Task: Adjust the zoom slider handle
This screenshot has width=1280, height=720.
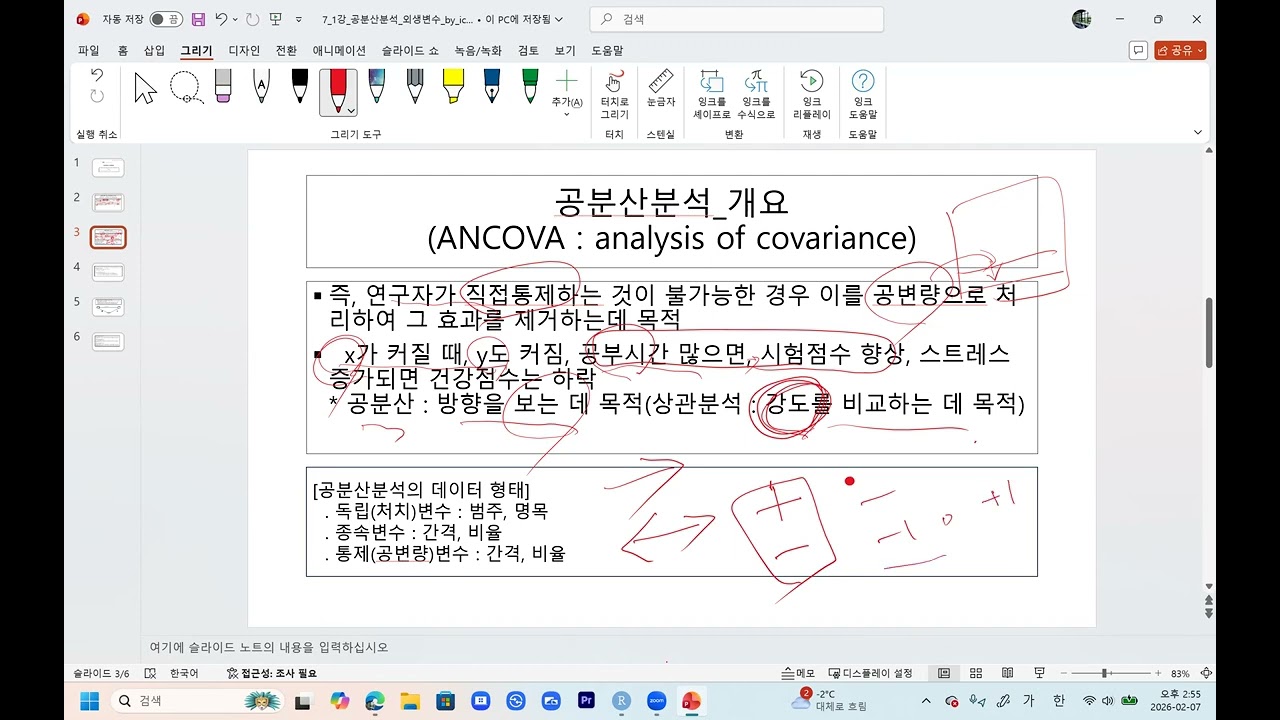Action: [x=1104, y=673]
